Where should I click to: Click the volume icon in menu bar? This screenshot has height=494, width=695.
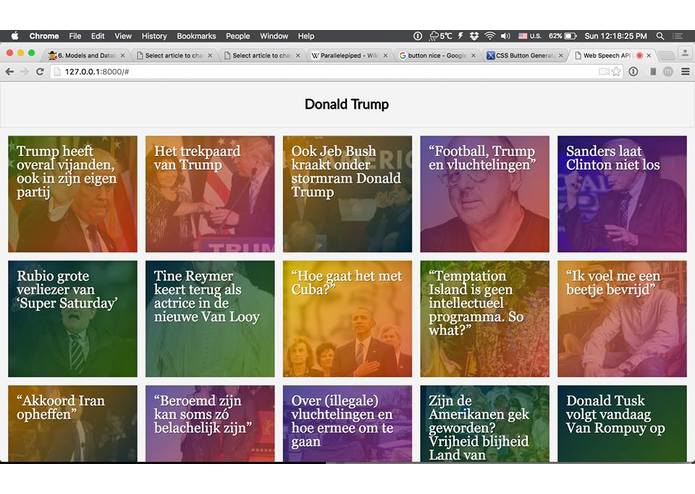tap(505, 36)
